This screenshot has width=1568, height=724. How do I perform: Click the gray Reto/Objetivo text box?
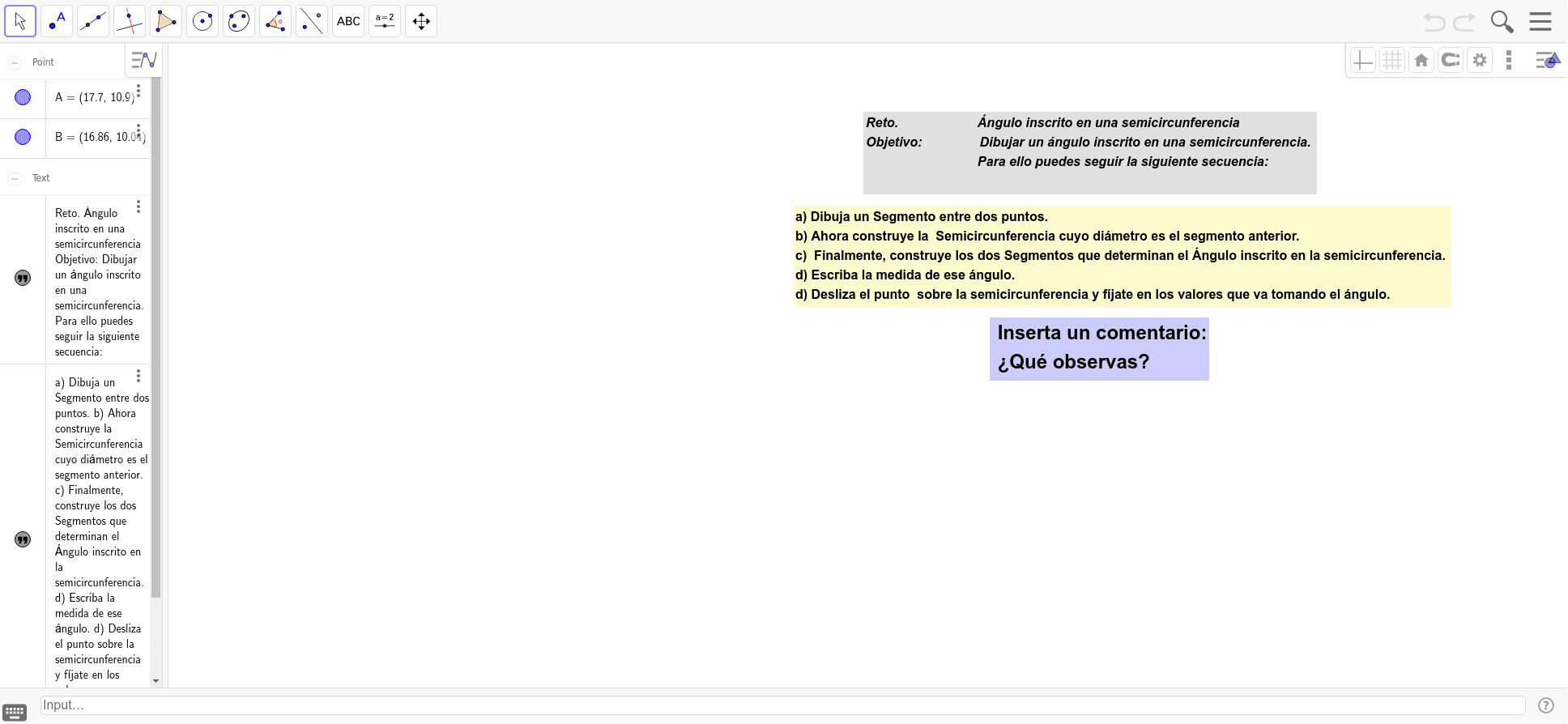pyautogui.click(x=1089, y=153)
